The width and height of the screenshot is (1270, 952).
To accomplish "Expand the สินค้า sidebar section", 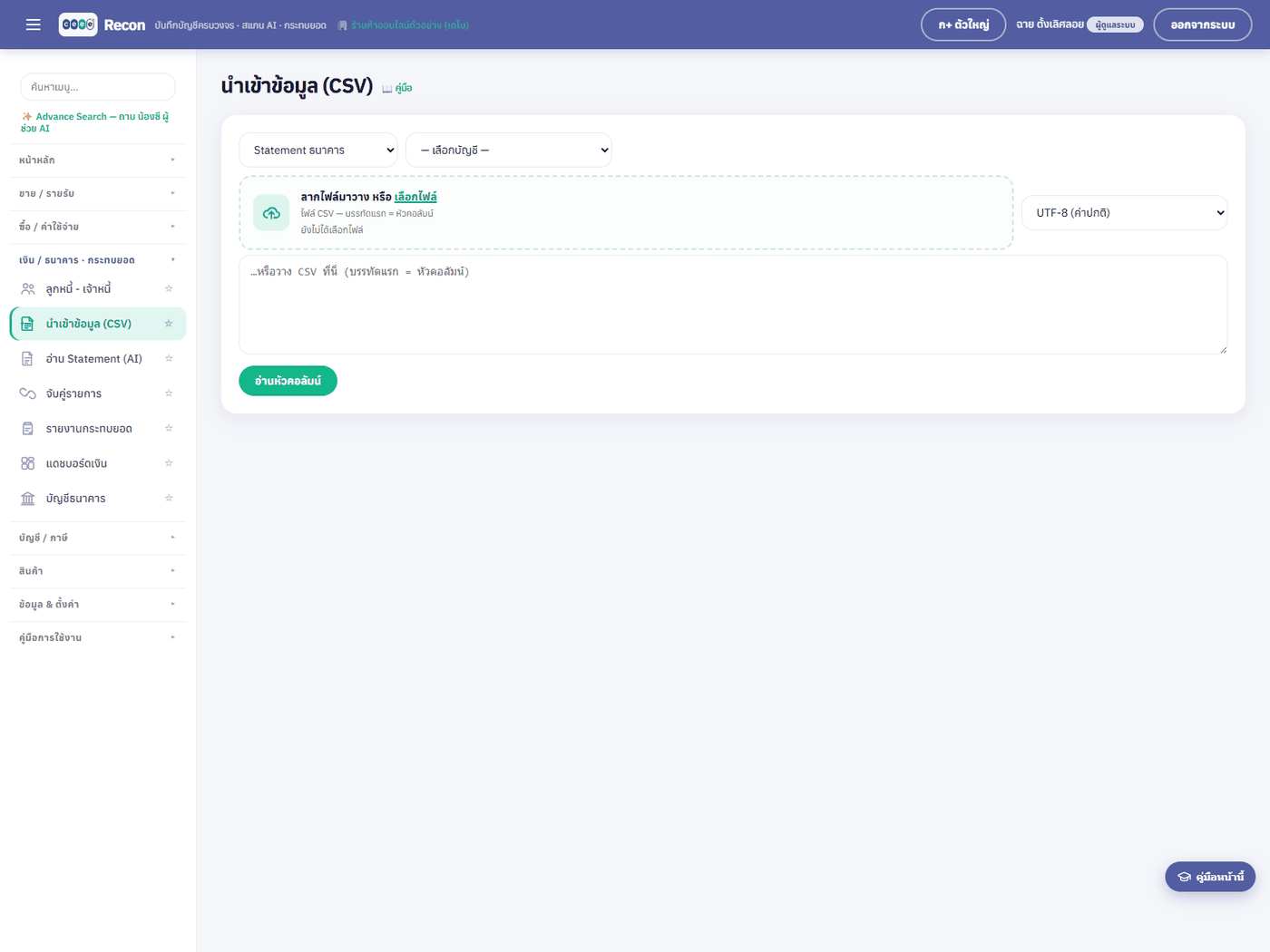I will [x=98, y=571].
